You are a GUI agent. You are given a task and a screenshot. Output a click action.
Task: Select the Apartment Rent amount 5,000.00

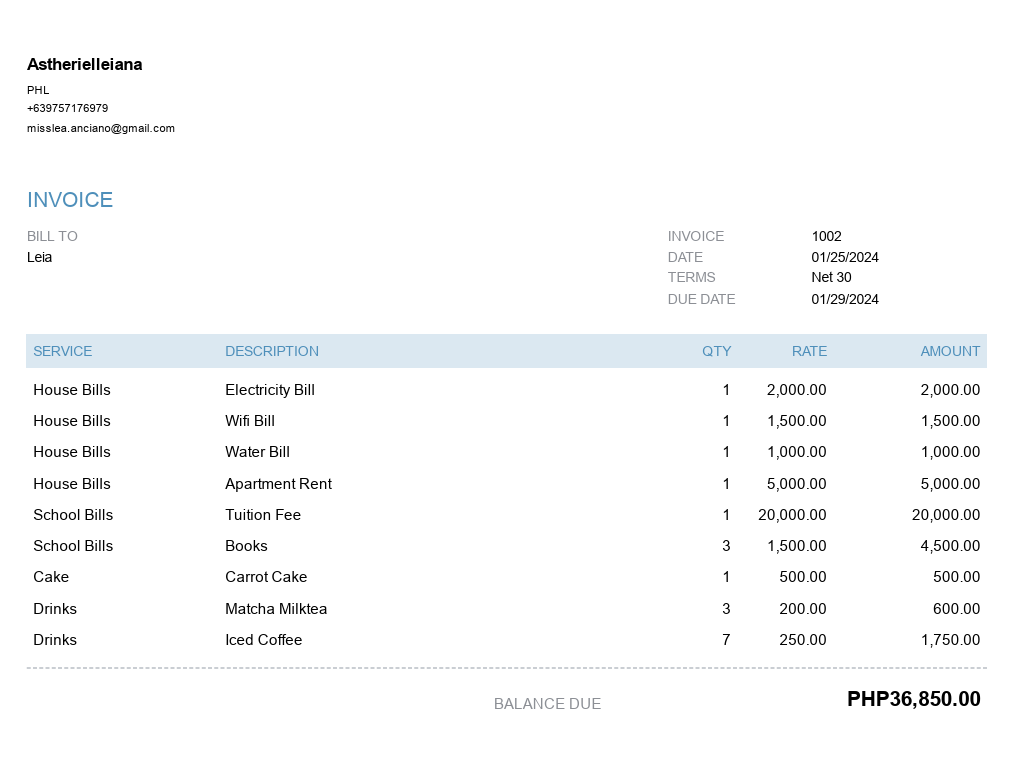950,483
